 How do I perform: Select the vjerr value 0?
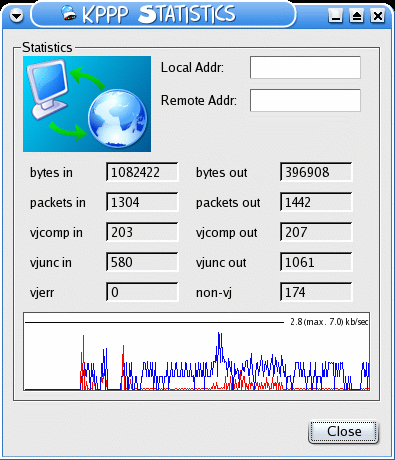pyautogui.click(x=142, y=292)
